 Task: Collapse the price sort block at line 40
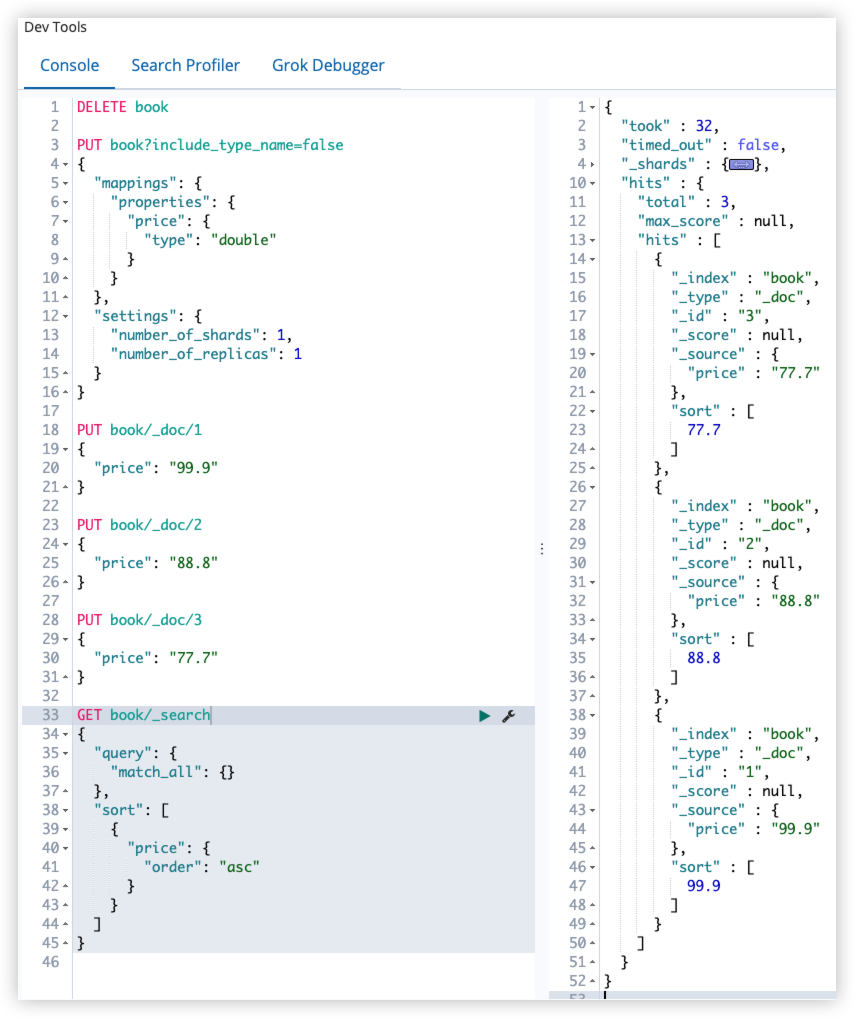[x=66, y=849]
